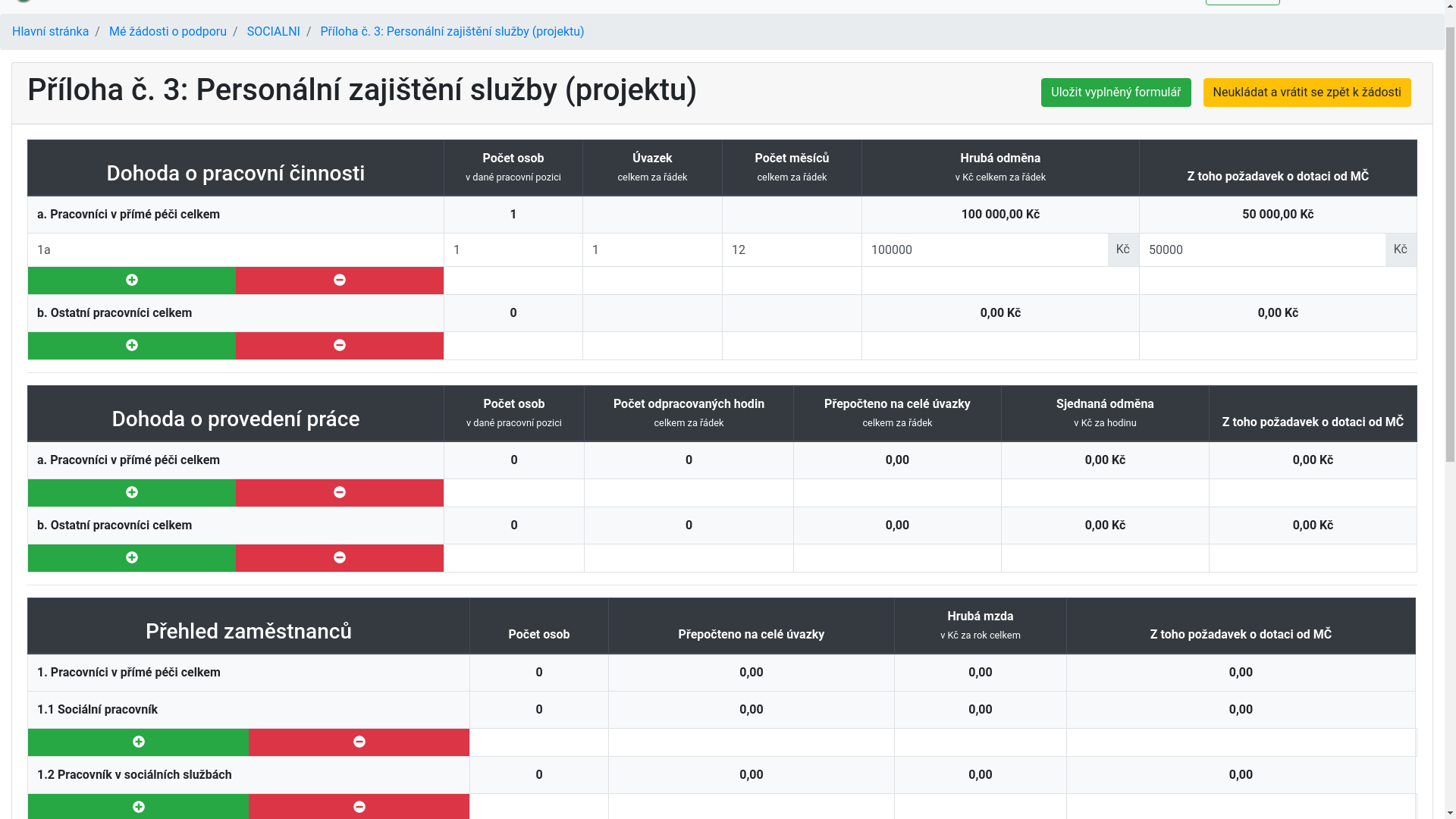The image size is (1456, 819).
Task: Click Uložit vyplněný formulář button
Action: tap(1116, 93)
